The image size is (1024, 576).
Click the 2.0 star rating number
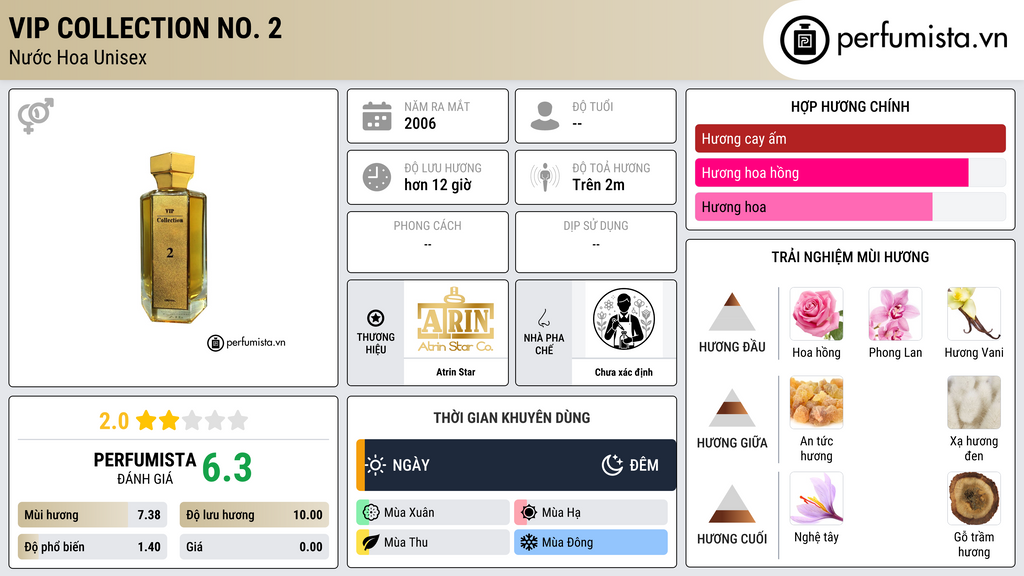[114, 421]
